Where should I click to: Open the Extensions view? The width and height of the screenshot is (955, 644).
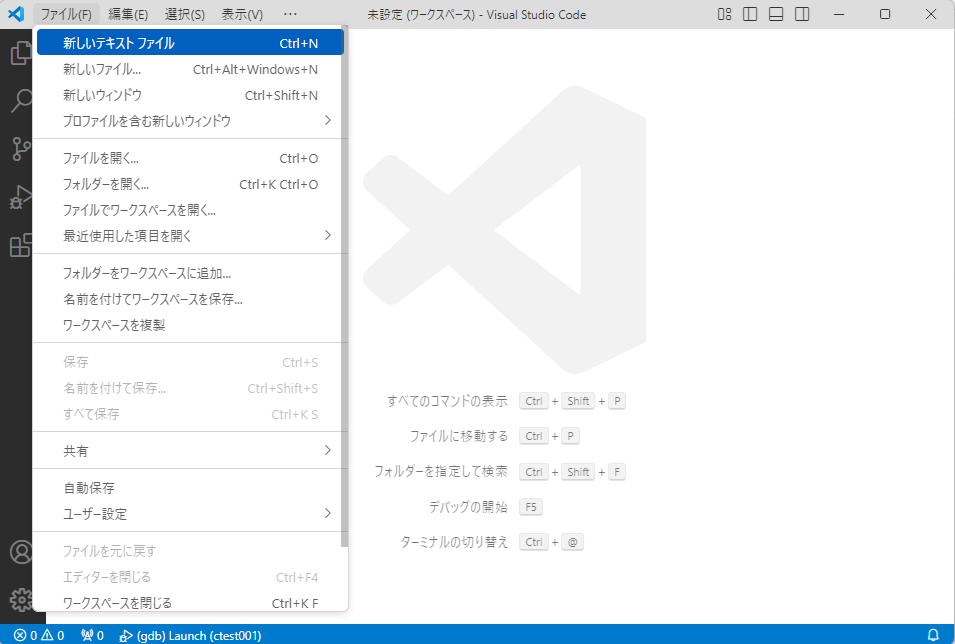tap(21, 245)
